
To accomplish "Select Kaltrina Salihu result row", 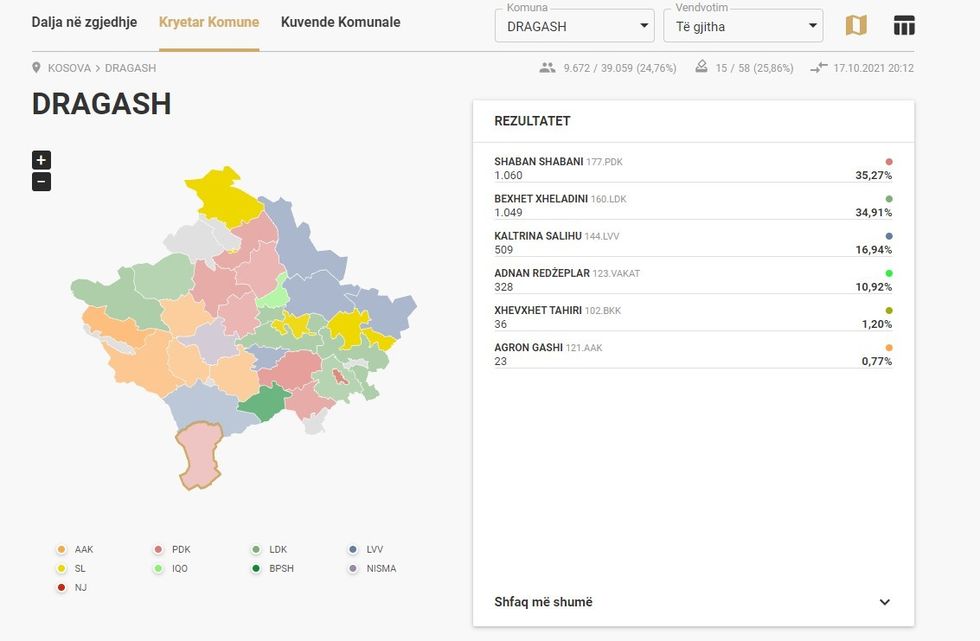I will coord(692,243).
